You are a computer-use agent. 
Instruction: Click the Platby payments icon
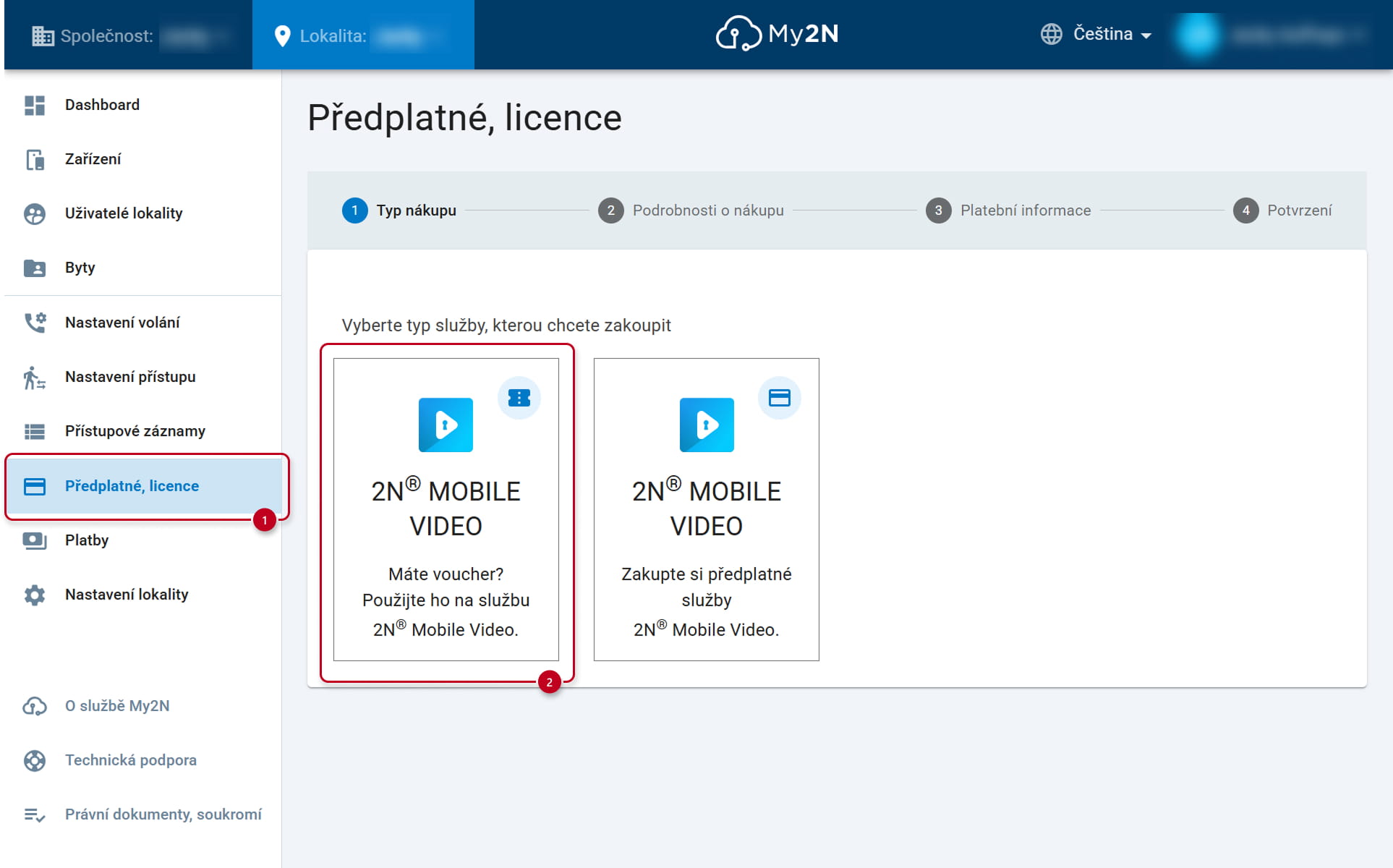click(35, 540)
